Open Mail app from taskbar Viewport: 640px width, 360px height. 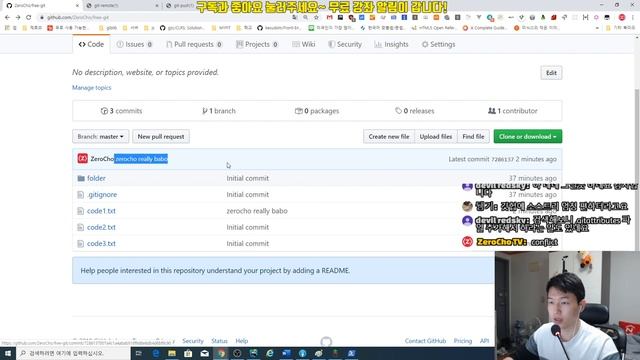pos(204,353)
